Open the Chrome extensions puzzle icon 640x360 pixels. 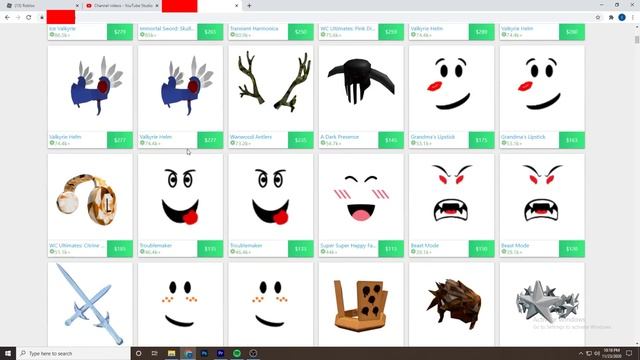(x=611, y=18)
